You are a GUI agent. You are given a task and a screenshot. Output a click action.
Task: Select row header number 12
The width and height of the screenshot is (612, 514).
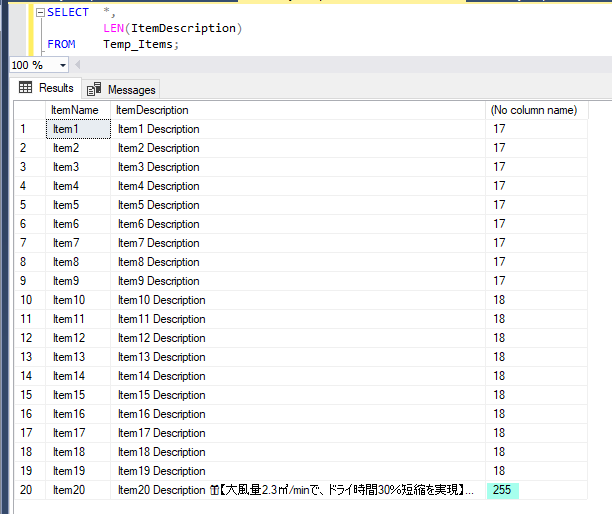(x=25, y=338)
